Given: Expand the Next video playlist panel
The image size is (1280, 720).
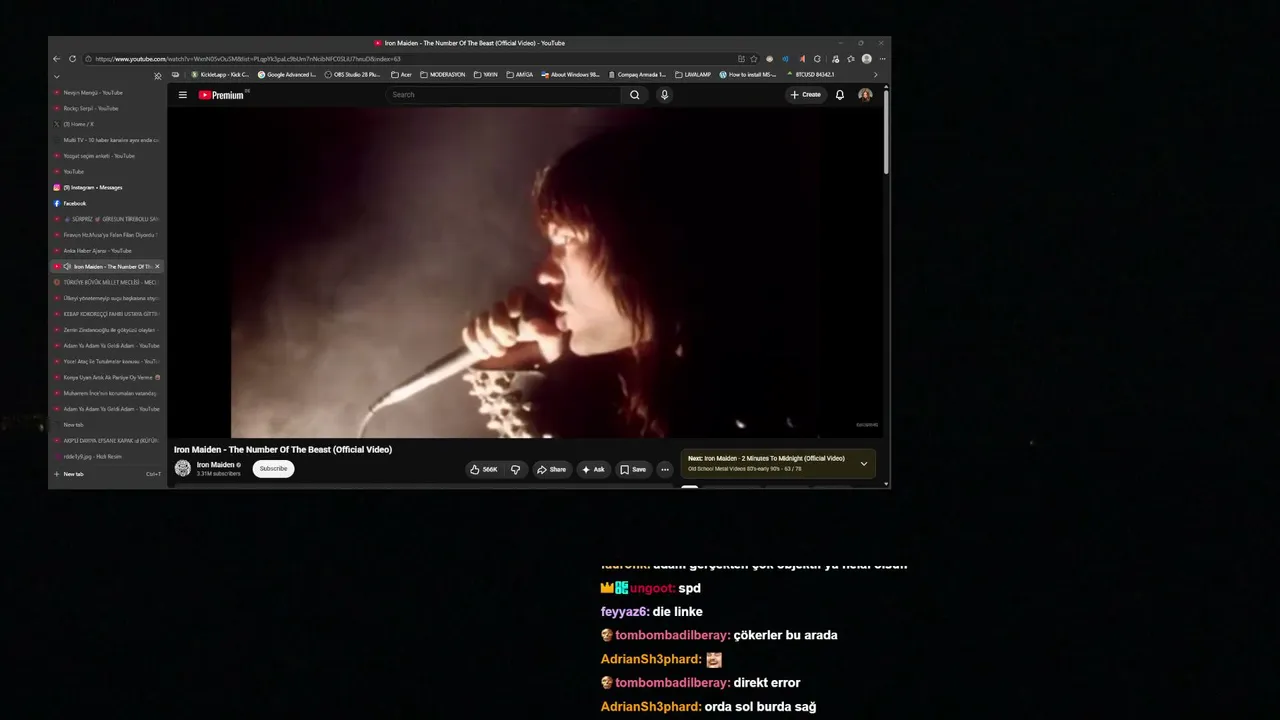Looking at the screenshot, I should (x=864, y=464).
